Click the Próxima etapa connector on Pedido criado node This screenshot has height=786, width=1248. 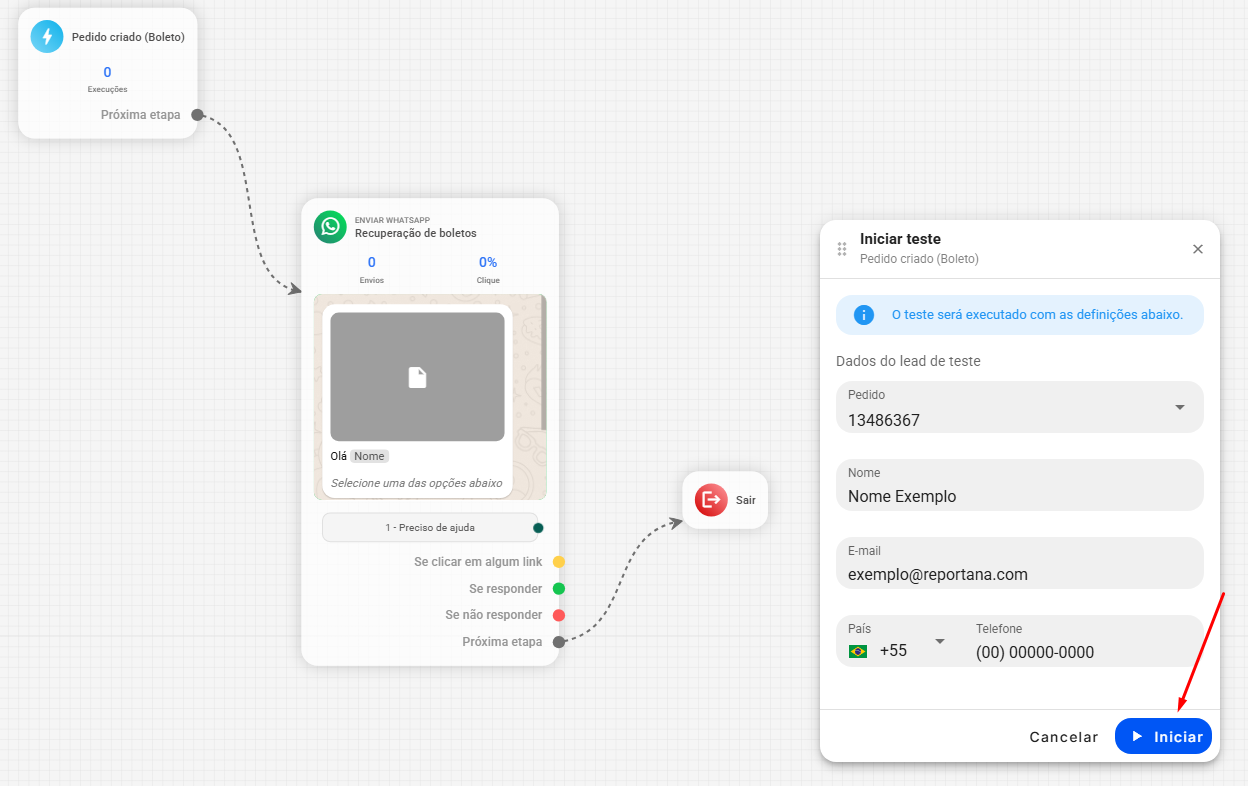pyautogui.click(x=197, y=115)
